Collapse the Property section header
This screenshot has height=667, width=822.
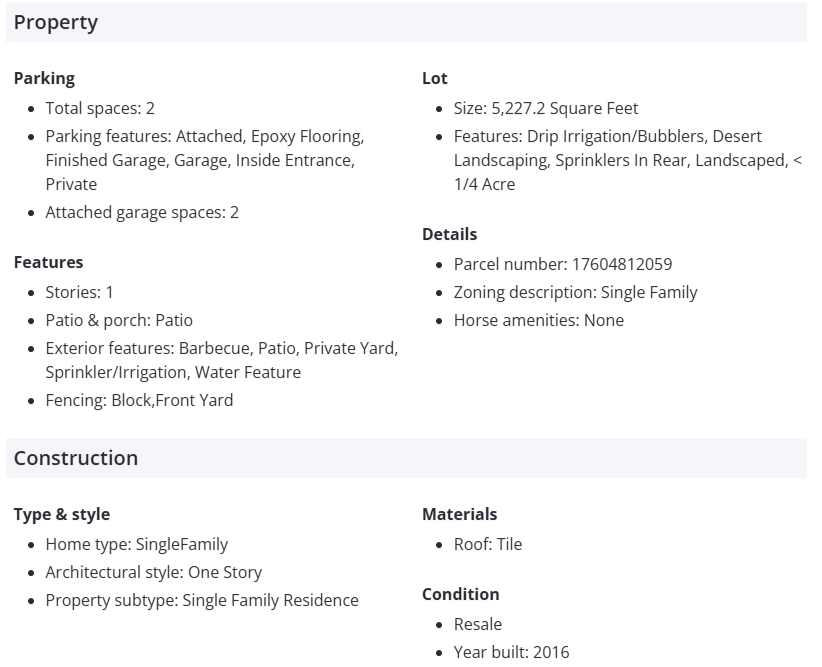56,22
